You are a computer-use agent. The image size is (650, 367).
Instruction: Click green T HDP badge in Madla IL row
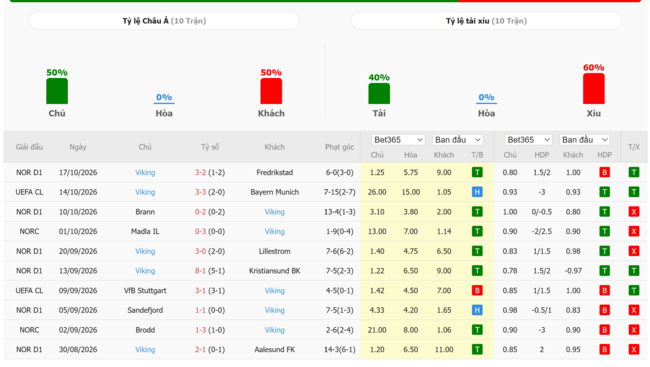(x=604, y=231)
